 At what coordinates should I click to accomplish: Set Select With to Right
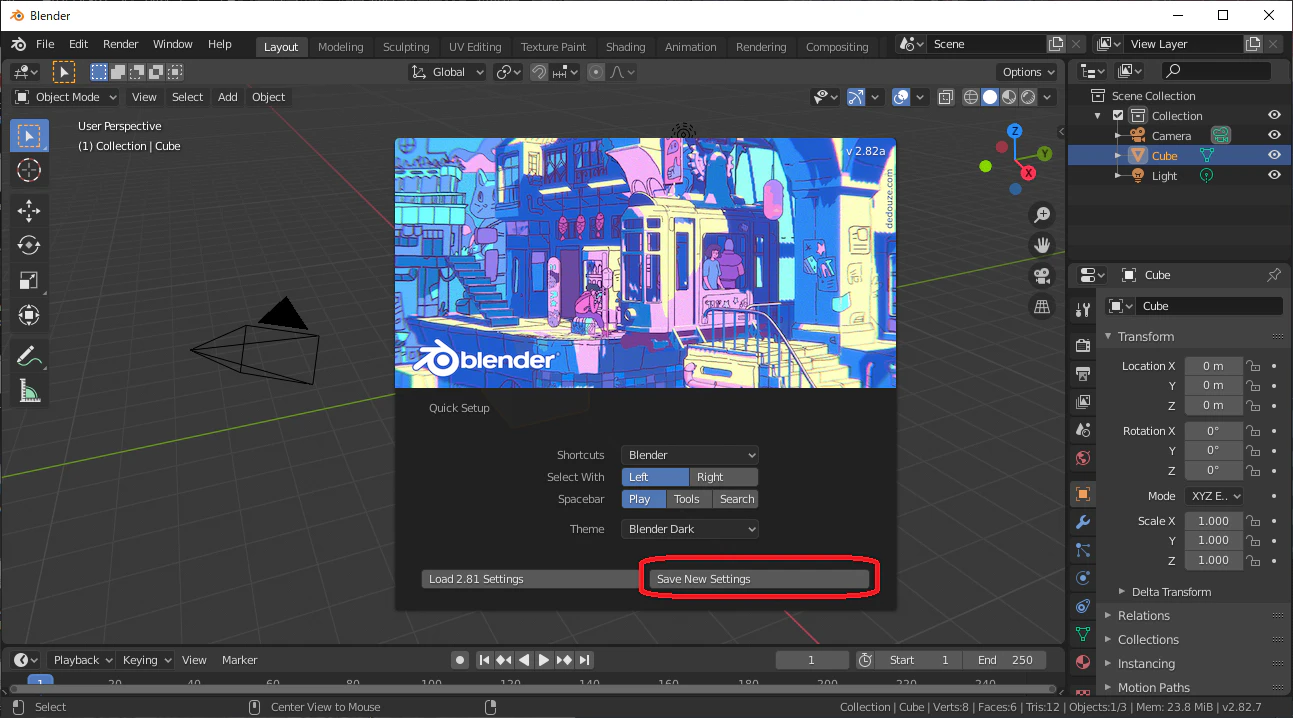724,477
